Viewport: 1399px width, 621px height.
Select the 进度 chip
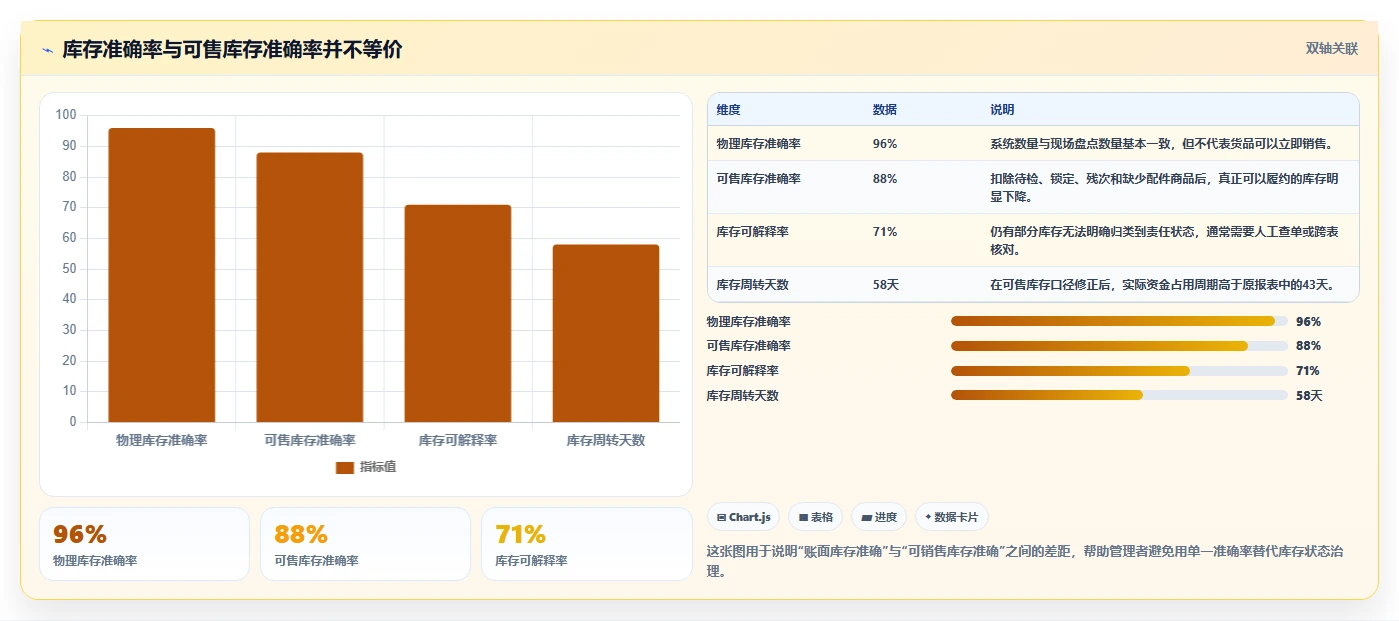[x=879, y=517]
